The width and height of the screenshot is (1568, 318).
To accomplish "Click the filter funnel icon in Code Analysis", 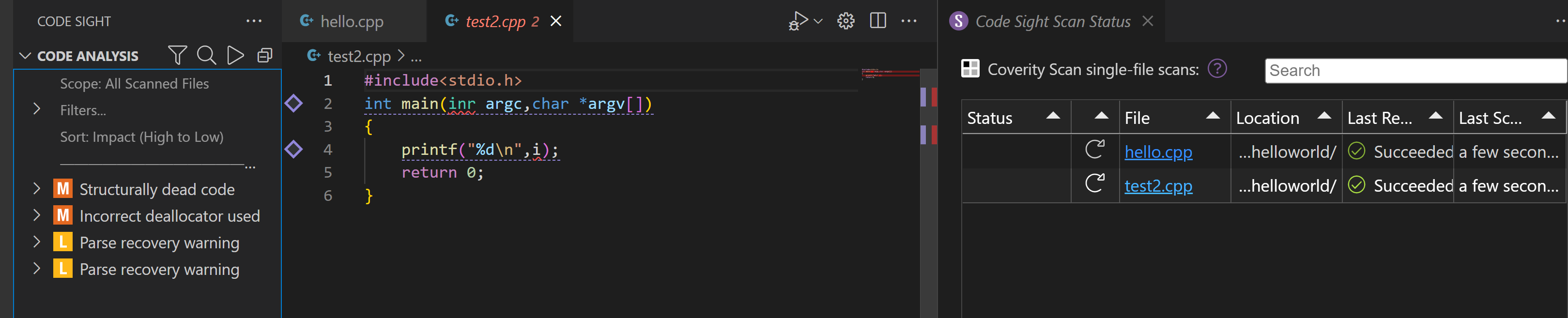I will pos(177,55).
